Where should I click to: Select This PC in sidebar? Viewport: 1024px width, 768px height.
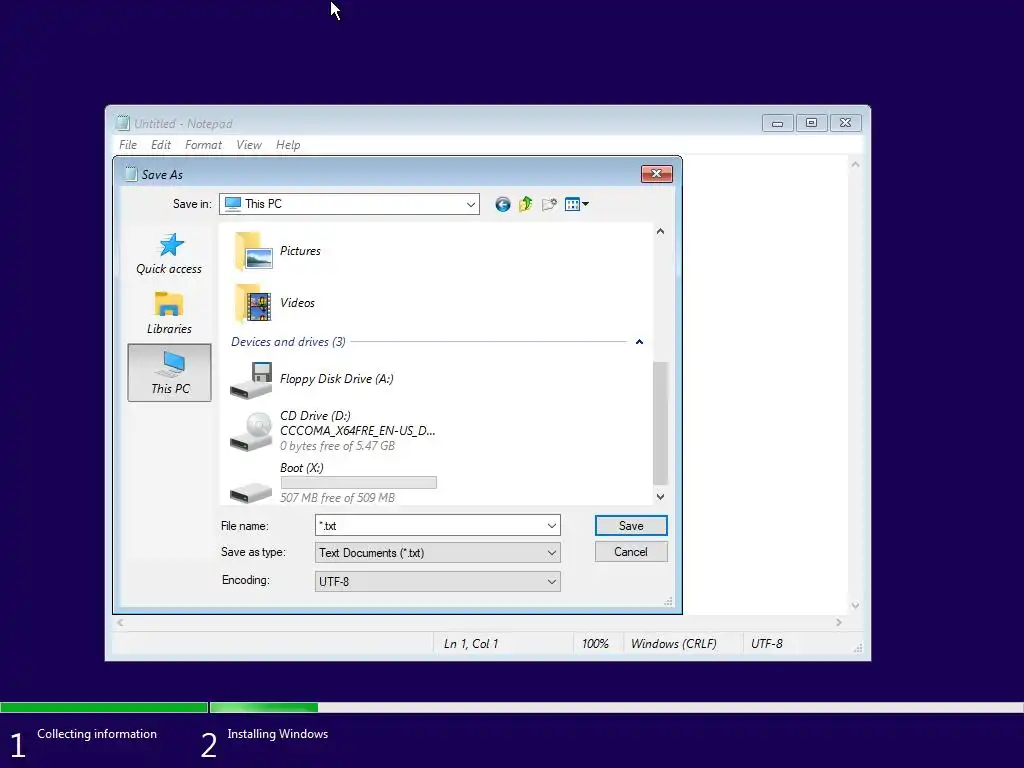click(170, 373)
